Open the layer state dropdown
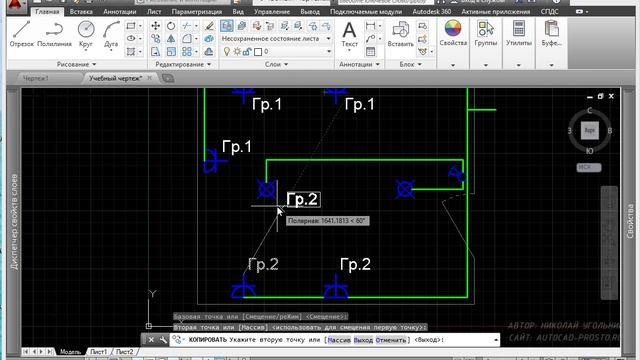The image size is (640, 360). [329, 39]
